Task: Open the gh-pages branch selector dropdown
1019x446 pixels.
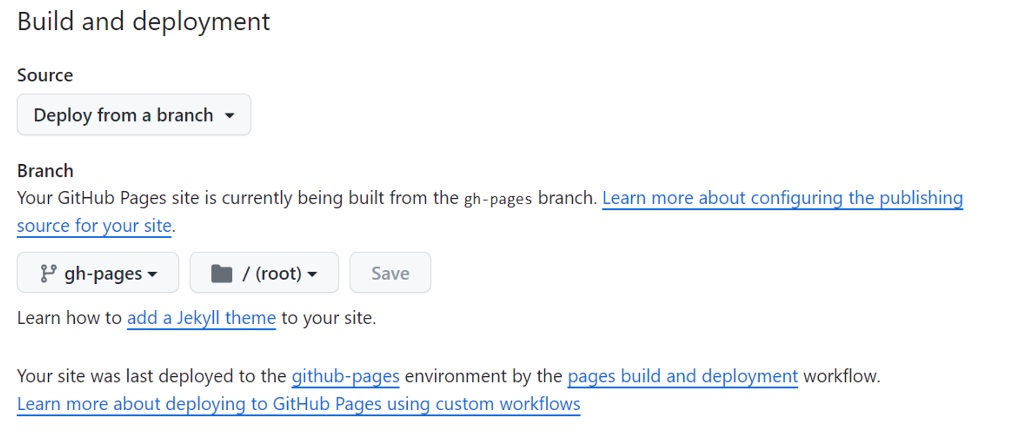Action: [x=97, y=273]
